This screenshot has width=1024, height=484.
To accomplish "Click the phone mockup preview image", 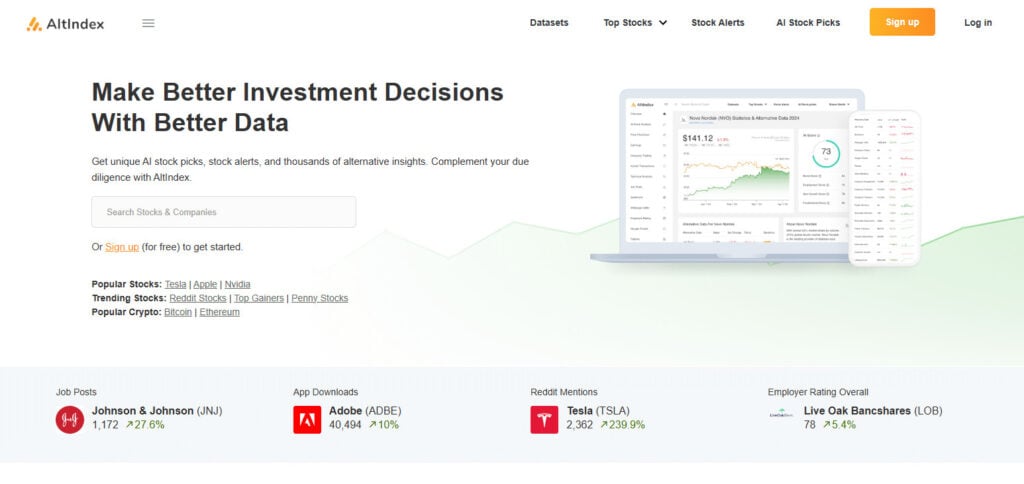I will (884, 188).
